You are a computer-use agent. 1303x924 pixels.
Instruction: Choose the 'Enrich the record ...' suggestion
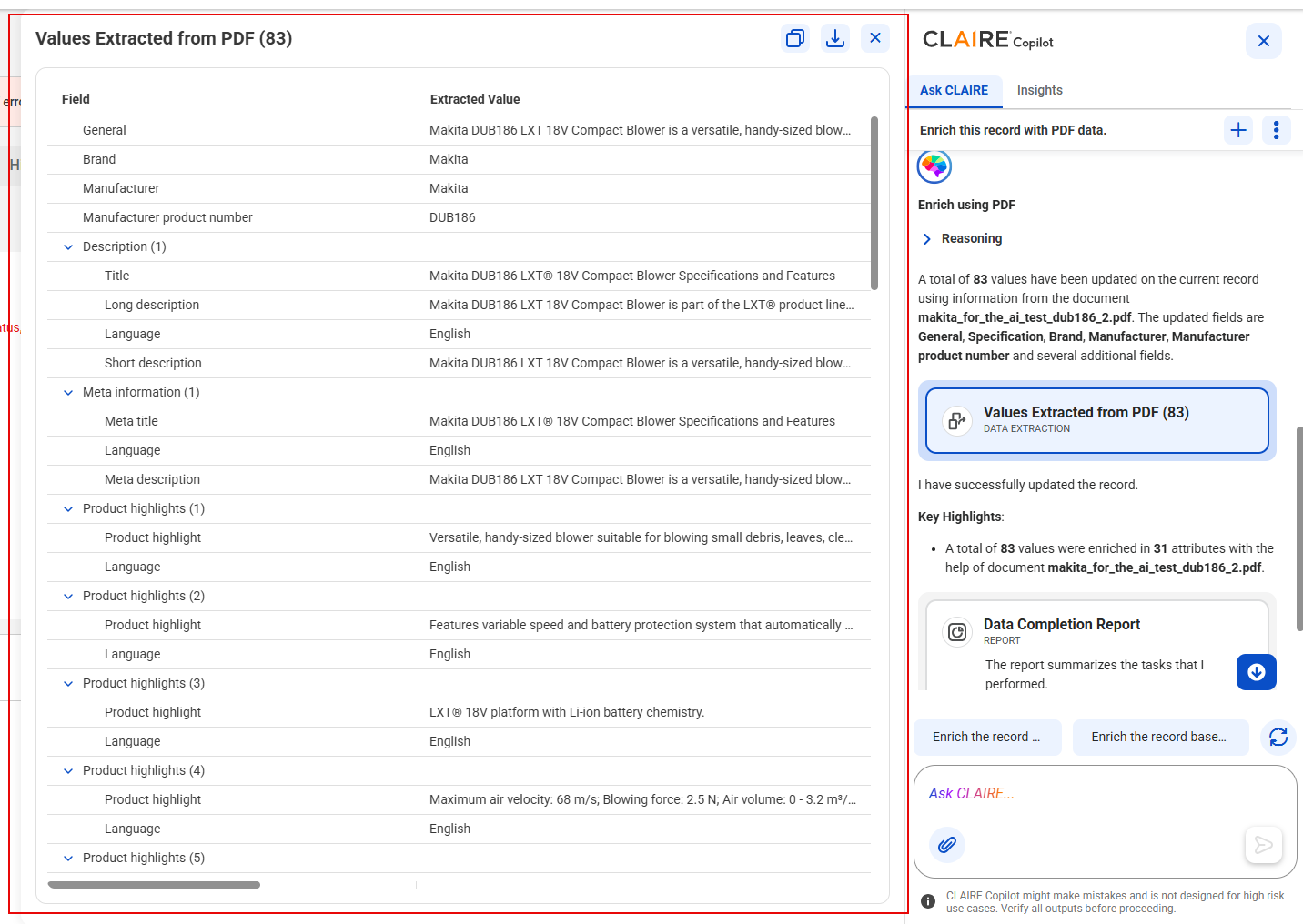click(x=987, y=737)
